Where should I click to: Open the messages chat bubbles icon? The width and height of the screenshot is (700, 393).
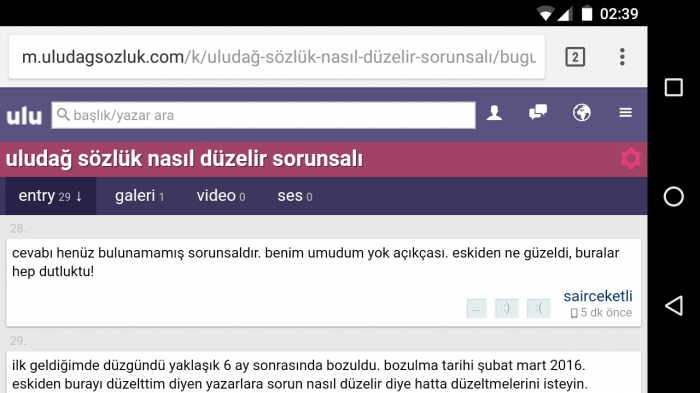point(538,112)
